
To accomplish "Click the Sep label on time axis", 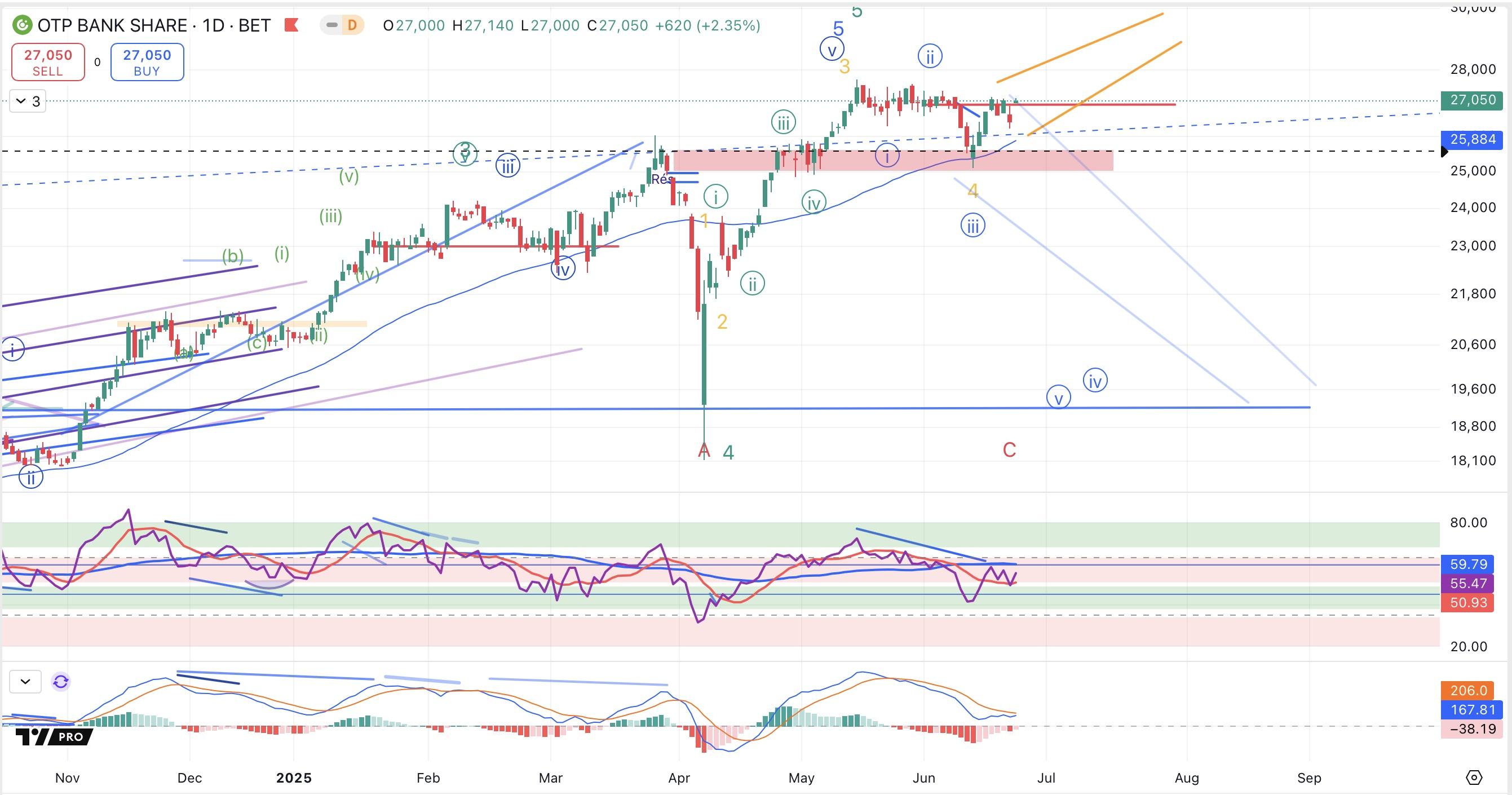I will (x=1309, y=778).
